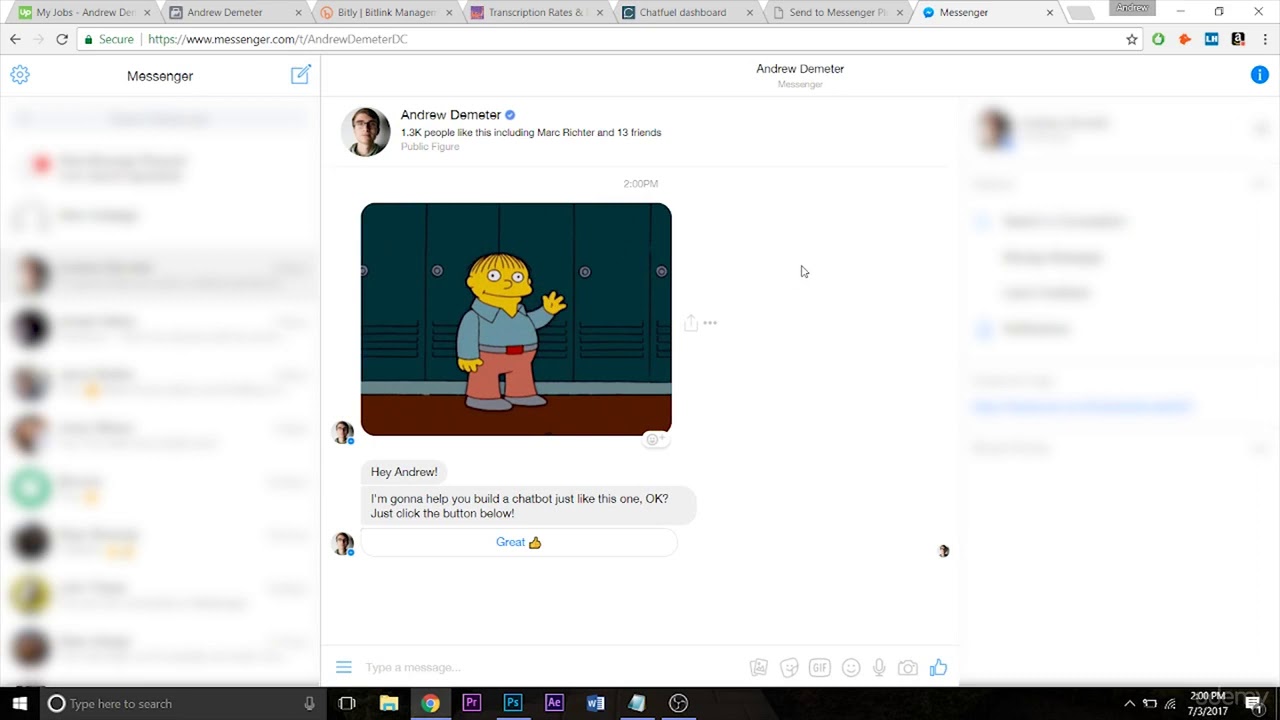1280x720 pixels.
Task: Send a thumbs-up like
Action: coord(938,667)
